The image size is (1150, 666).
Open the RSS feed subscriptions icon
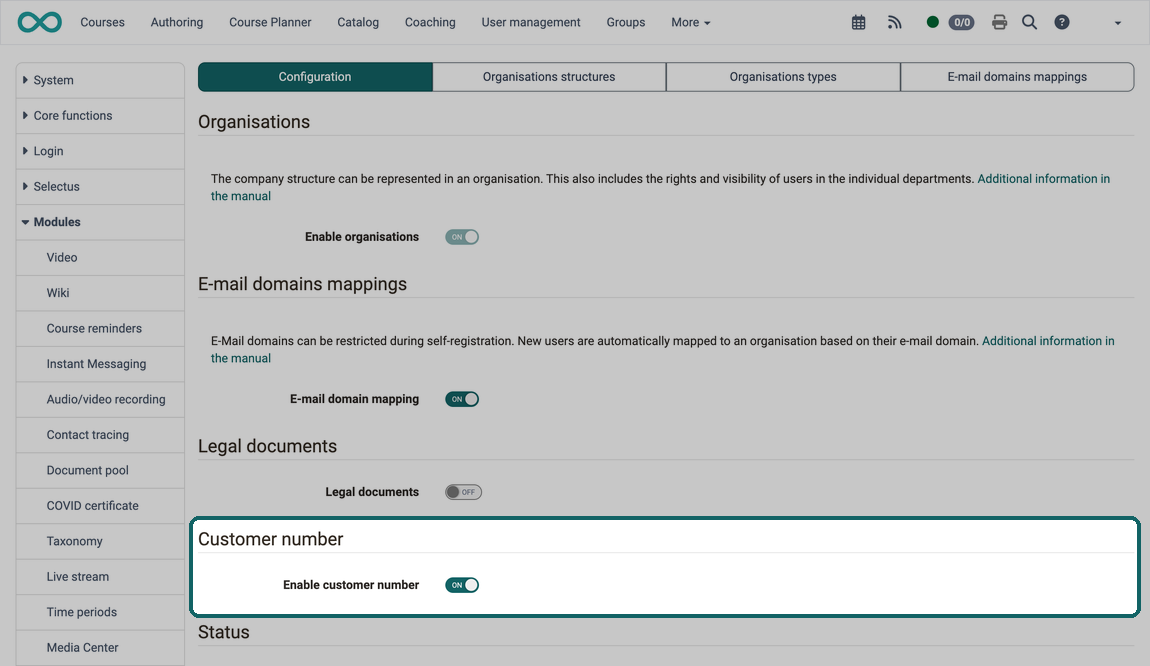click(x=894, y=23)
